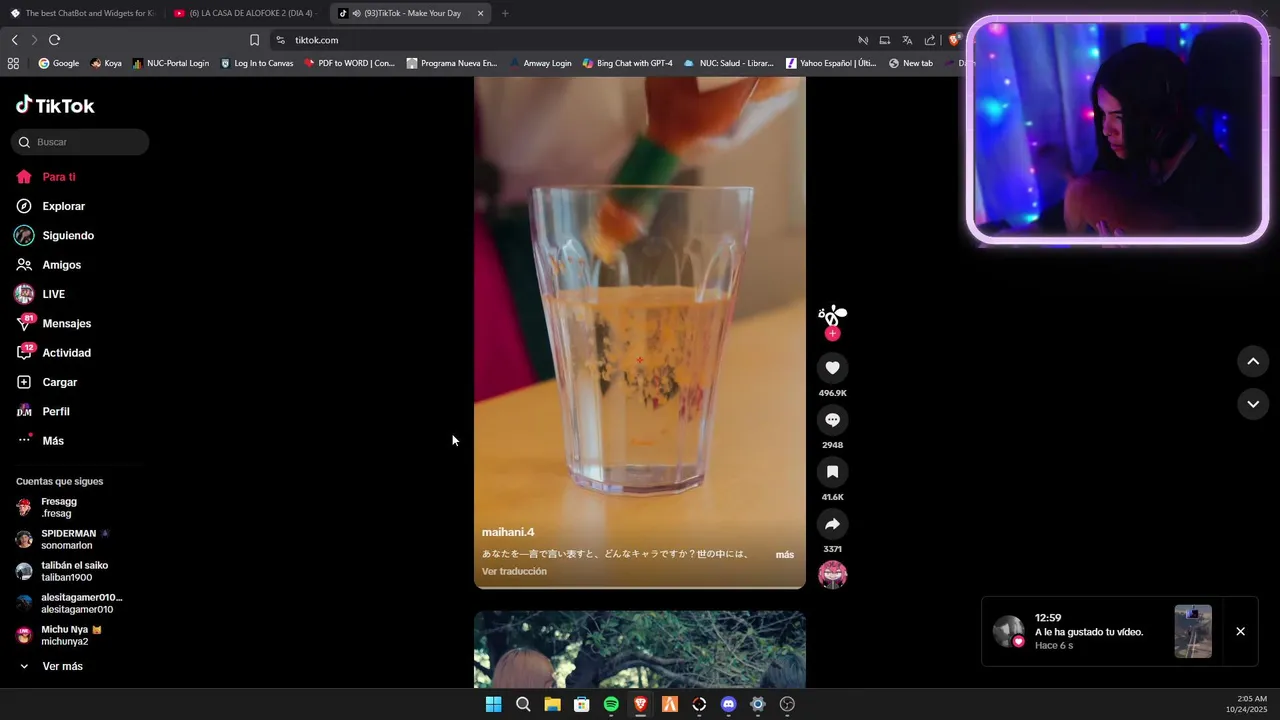This screenshot has height=720, width=1280.
Task: Open a new browser tab
Action: (505, 13)
